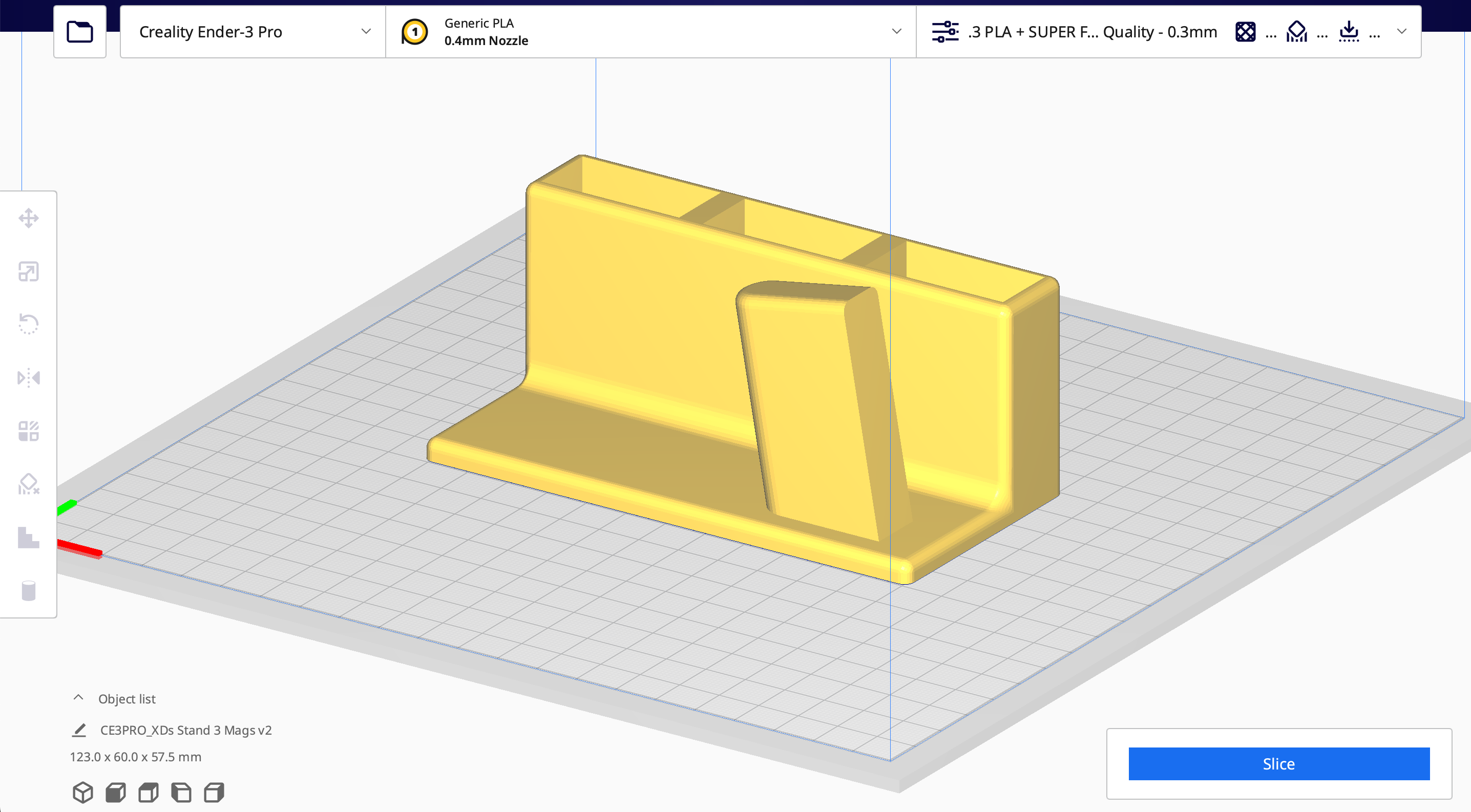Image resolution: width=1471 pixels, height=812 pixels.
Task: Click the infill pattern icon
Action: [1246, 32]
